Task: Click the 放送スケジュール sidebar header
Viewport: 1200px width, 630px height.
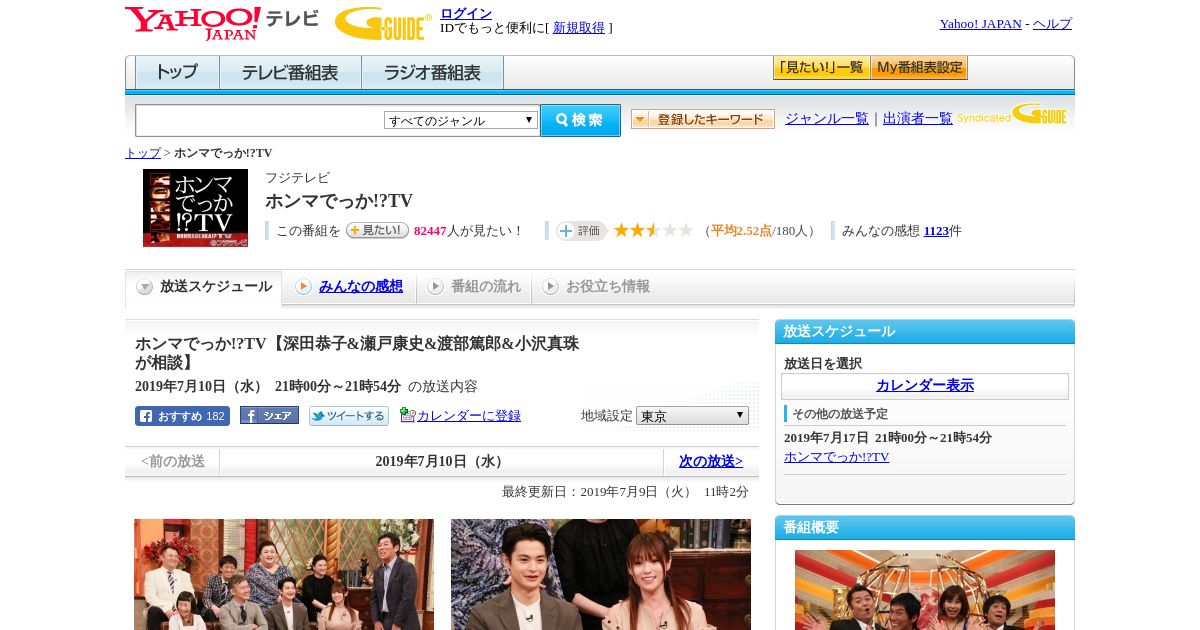Action: click(x=925, y=331)
